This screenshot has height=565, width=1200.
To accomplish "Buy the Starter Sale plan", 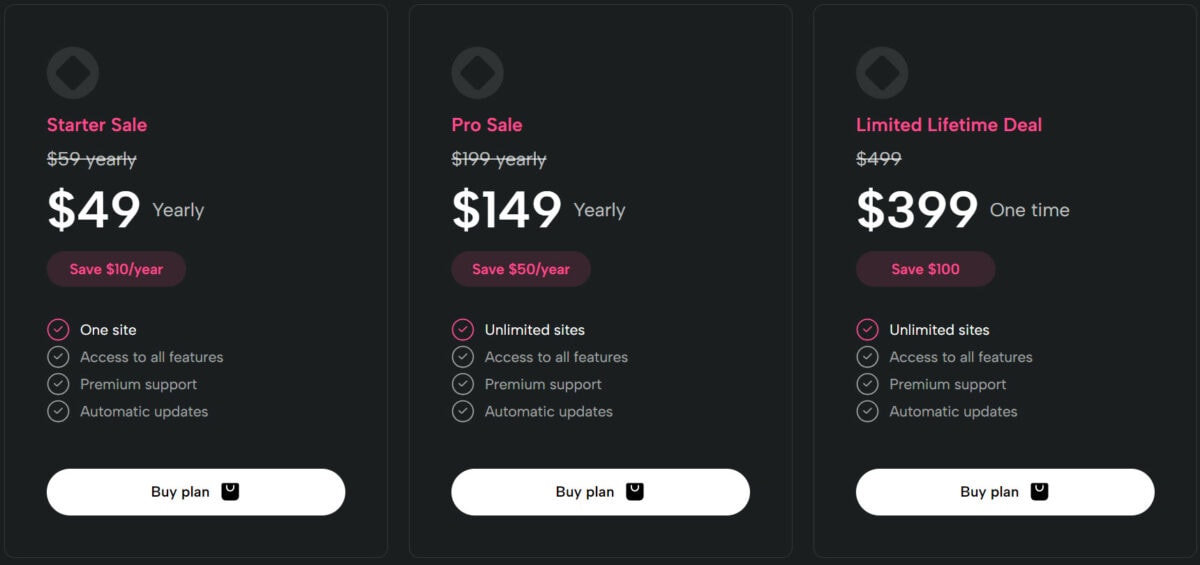I will pos(196,492).
